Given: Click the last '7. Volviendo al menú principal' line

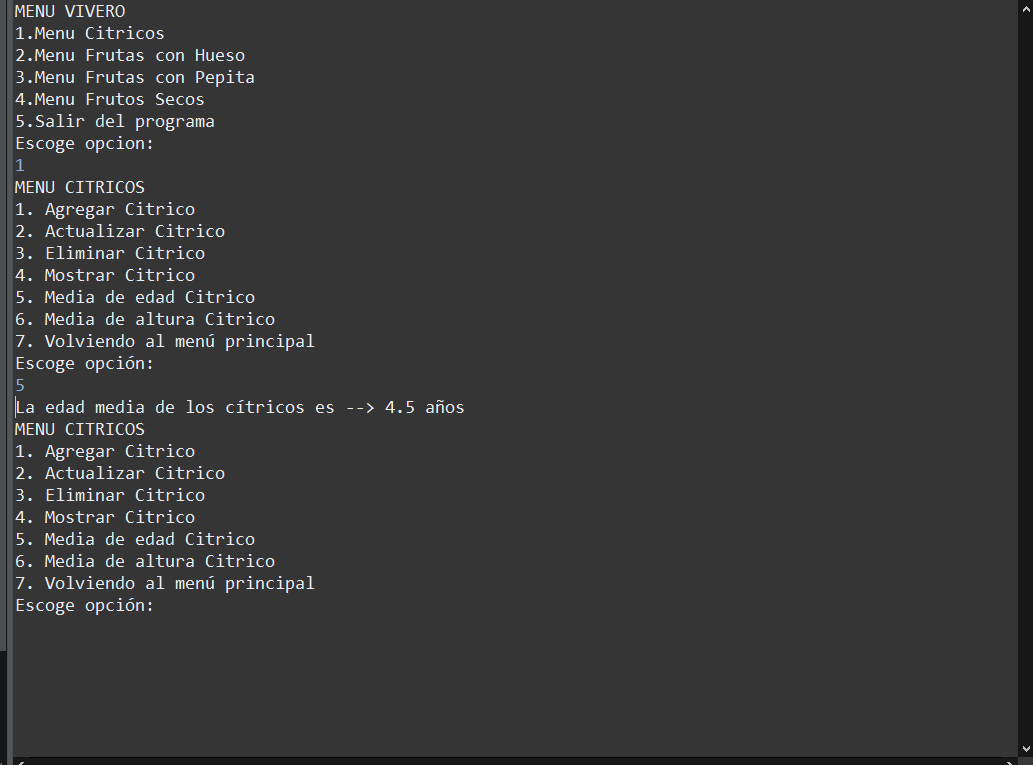Looking at the screenshot, I should click(x=165, y=583).
